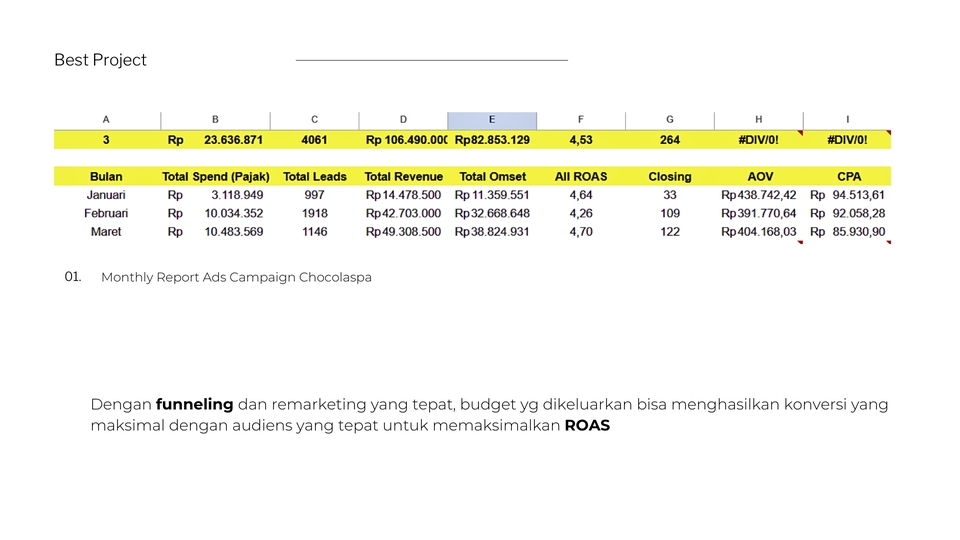
Task: Select the Maret row label
Action: [x=106, y=231]
